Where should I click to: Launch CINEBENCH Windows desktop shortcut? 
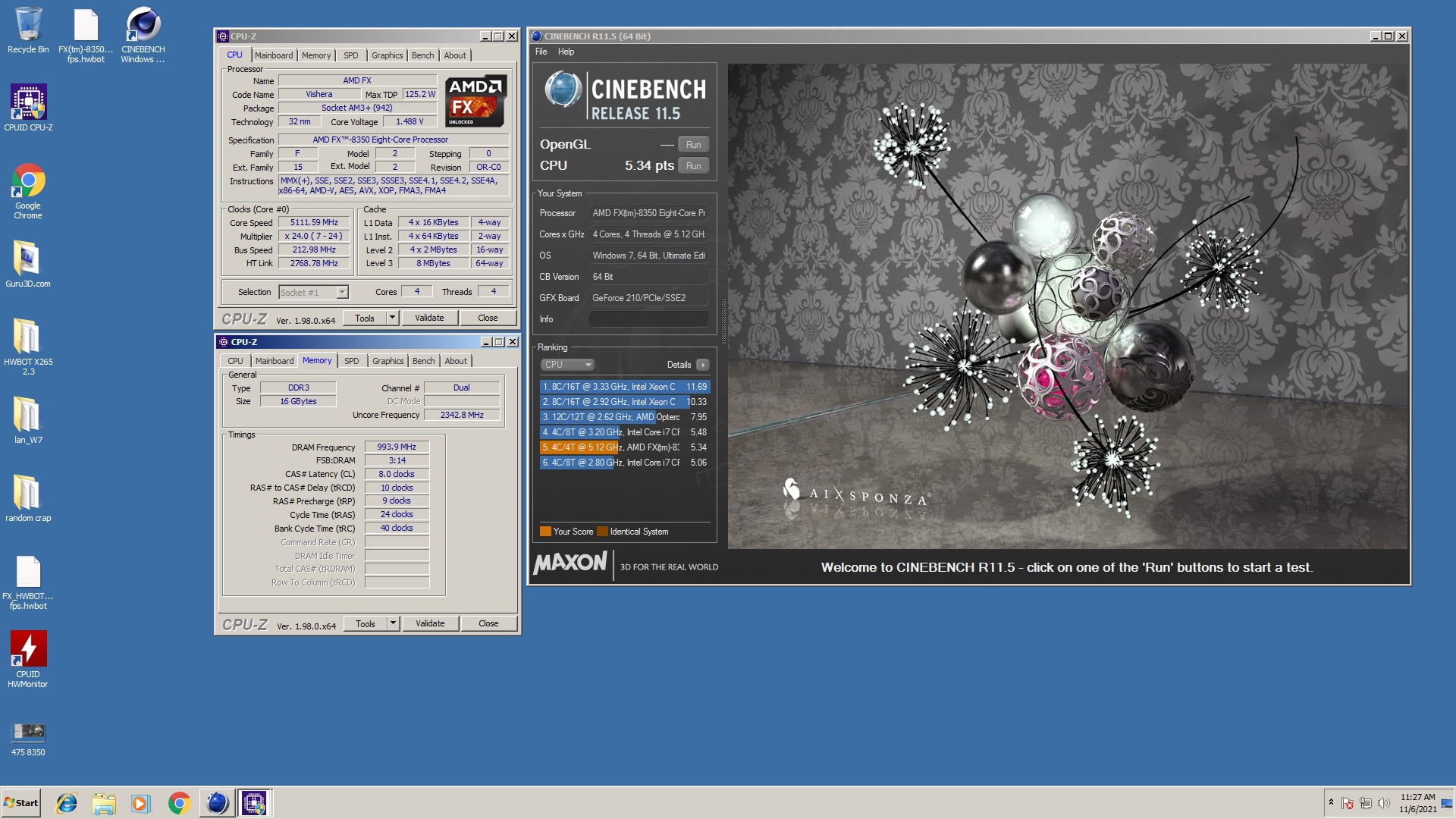click(x=143, y=34)
